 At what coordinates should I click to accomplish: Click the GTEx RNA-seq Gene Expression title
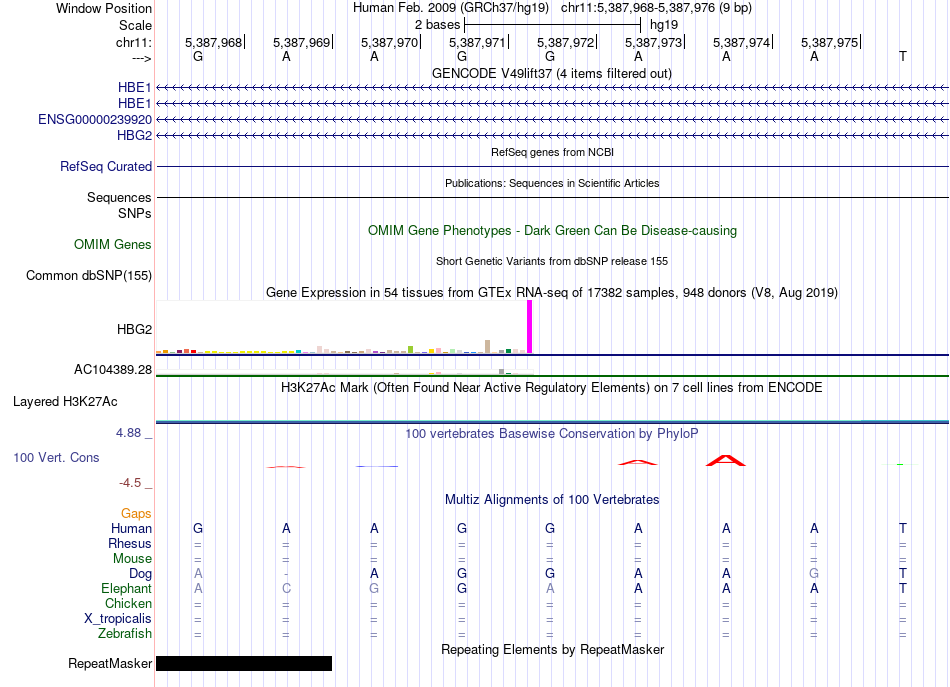pyautogui.click(x=552, y=293)
